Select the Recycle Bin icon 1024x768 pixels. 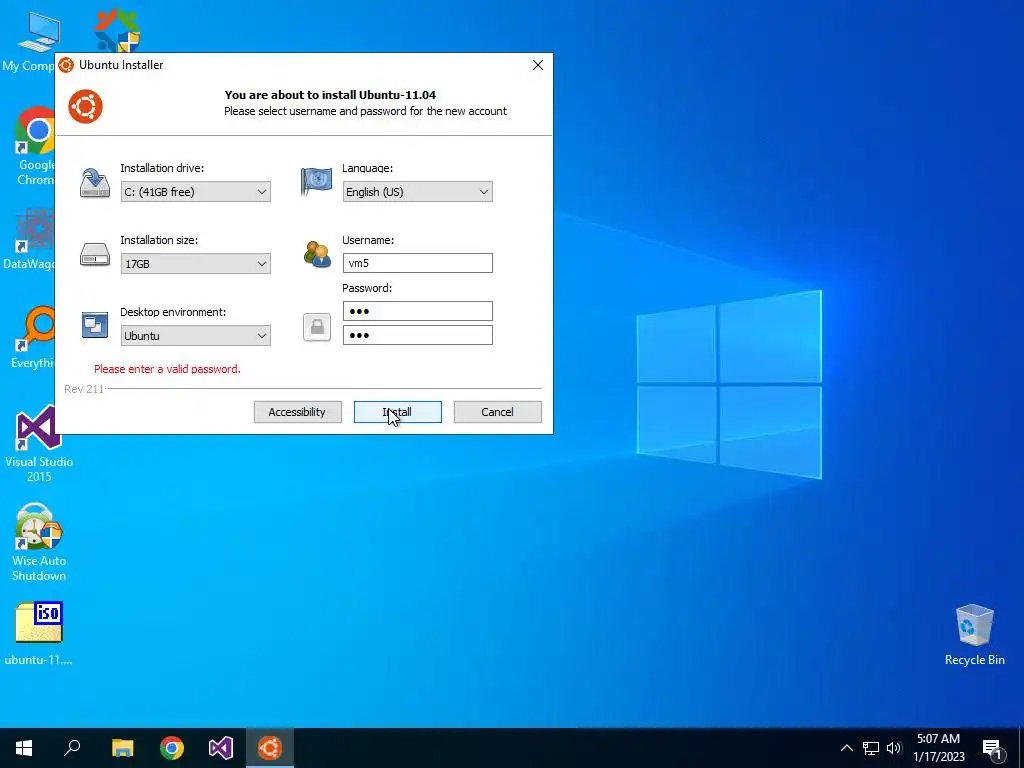point(974,635)
